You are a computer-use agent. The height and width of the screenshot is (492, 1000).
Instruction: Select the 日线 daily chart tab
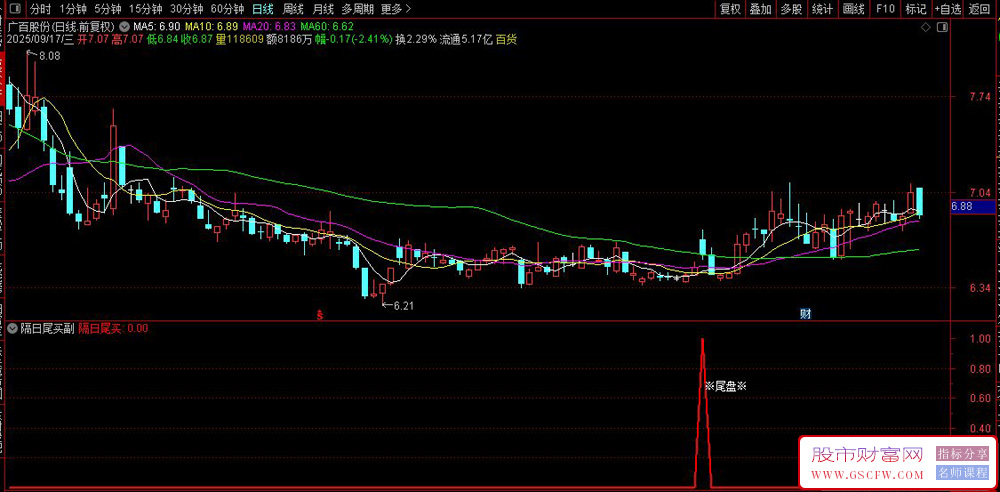(x=262, y=9)
